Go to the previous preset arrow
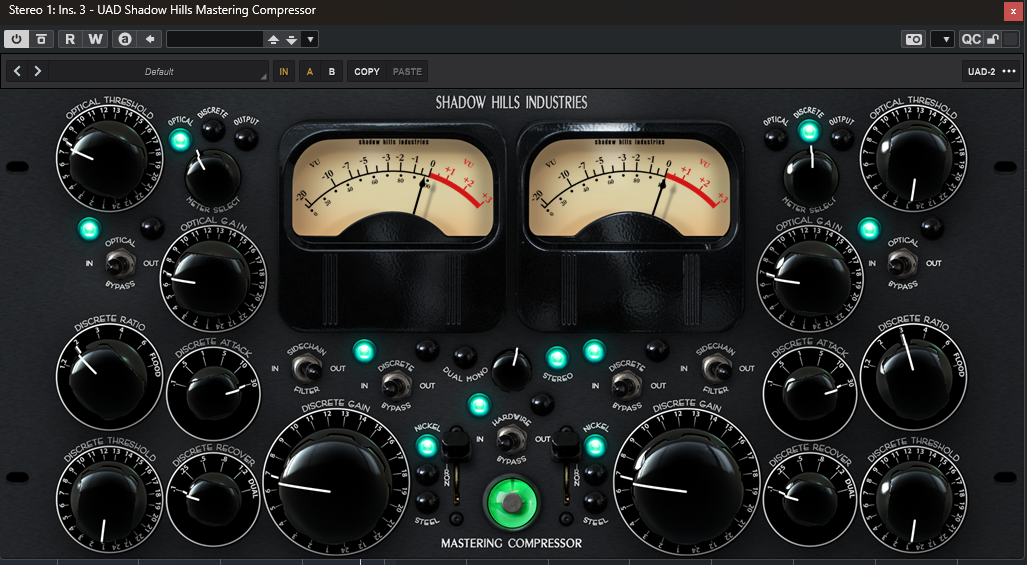Image resolution: width=1027 pixels, height=565 pixels. [x=18, y=71]
